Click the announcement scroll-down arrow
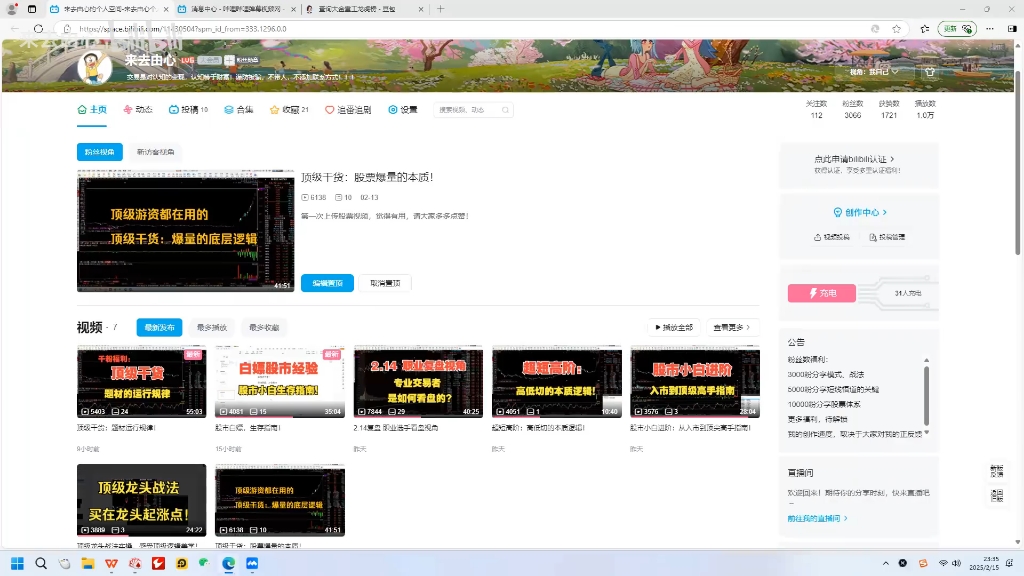This screenshot has width=1024, height=576. [926, 432]
